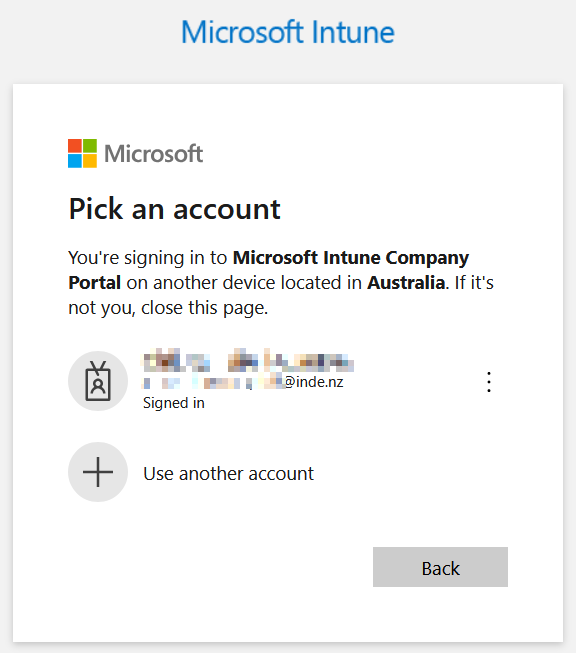Click the "If it's" text after Australia

(x=474, y=283)
